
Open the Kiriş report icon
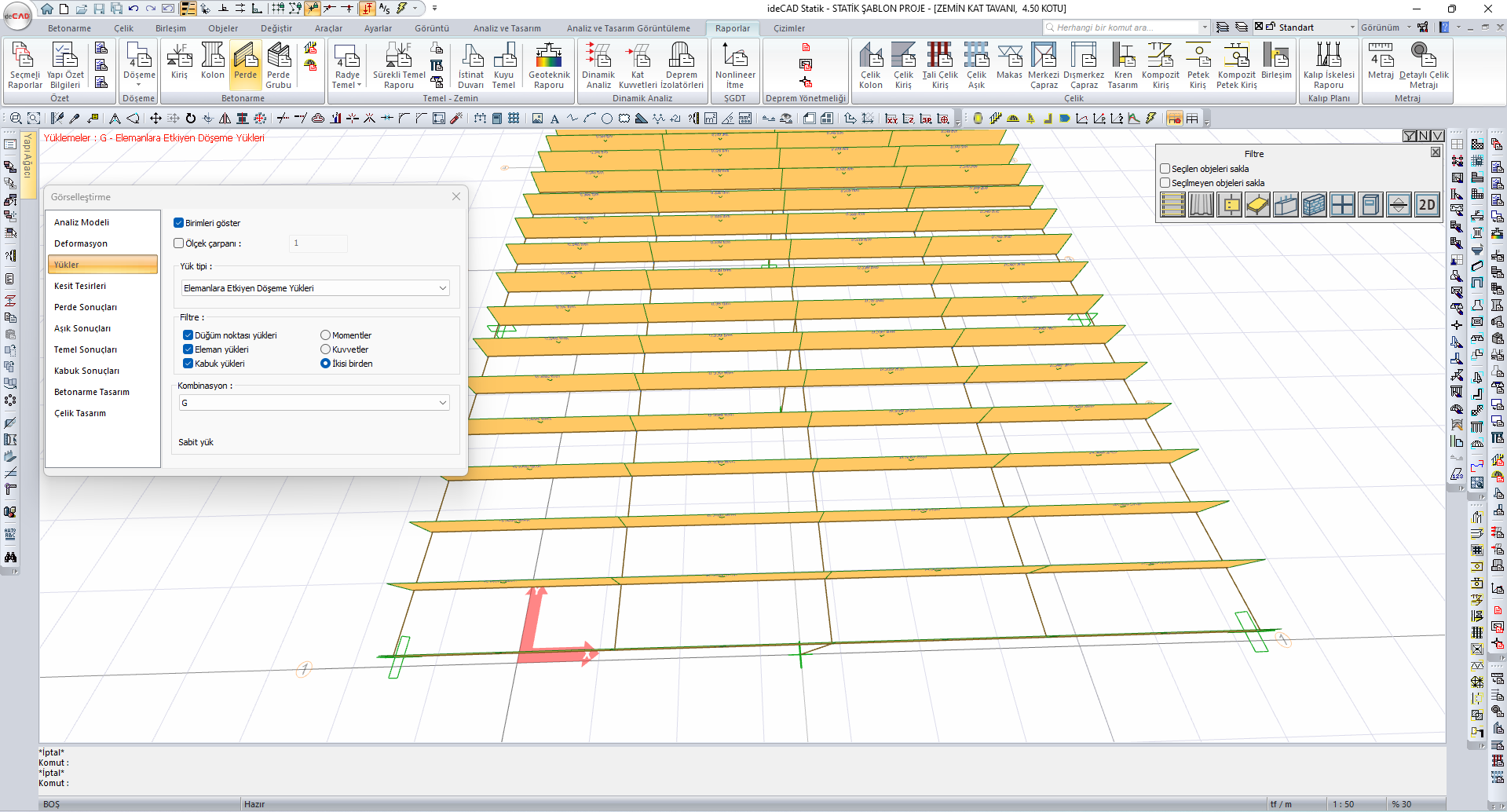coord(179,61)
